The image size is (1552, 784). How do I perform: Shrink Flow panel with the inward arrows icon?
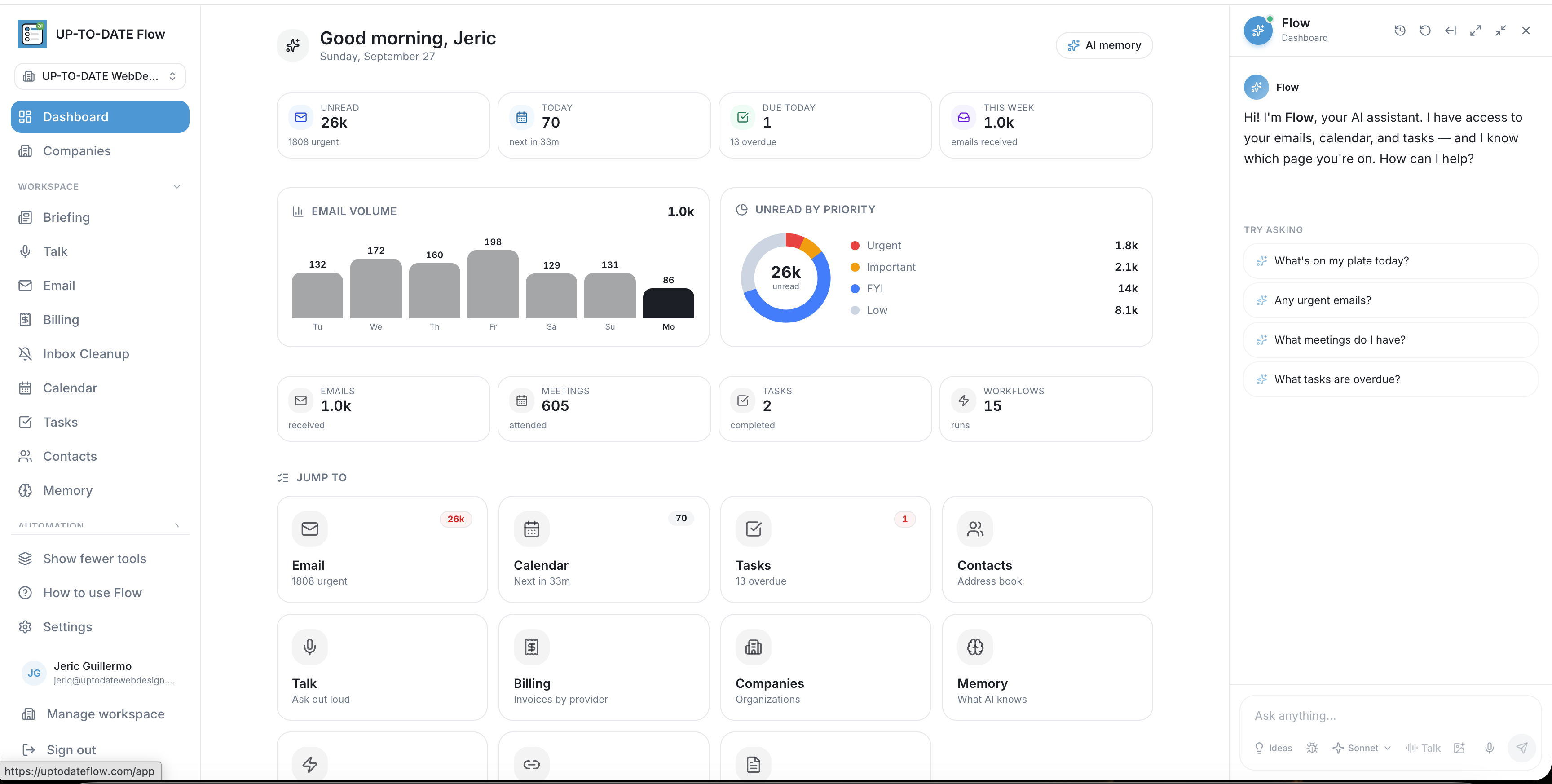(1500, 31)
